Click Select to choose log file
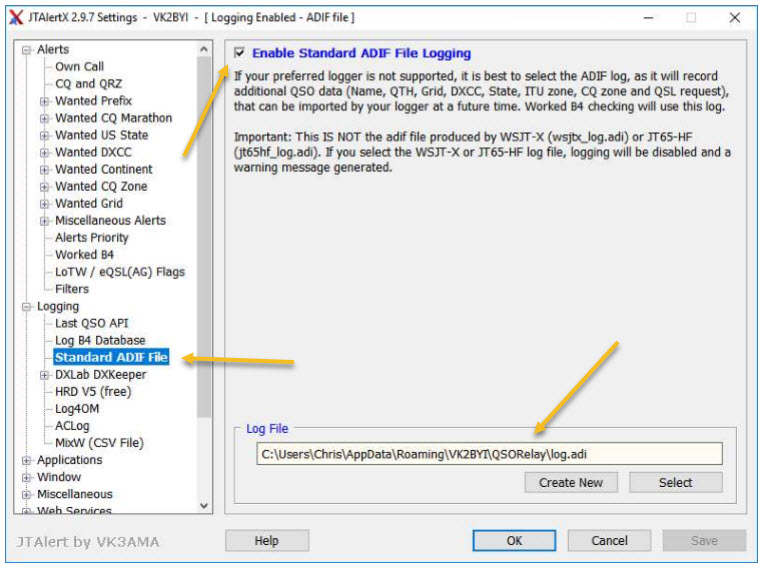The image size is (762, 568). [675, 482]
